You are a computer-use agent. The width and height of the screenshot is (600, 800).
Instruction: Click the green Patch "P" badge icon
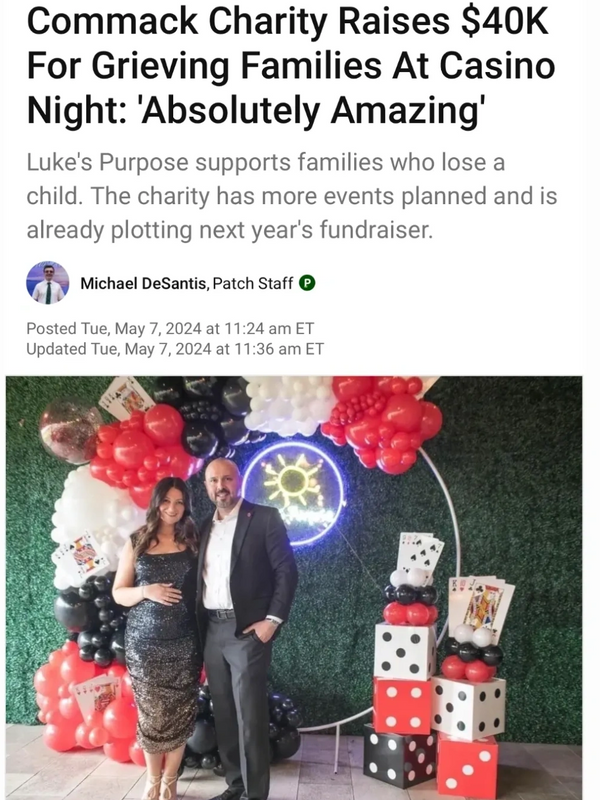tap(308, 283)
